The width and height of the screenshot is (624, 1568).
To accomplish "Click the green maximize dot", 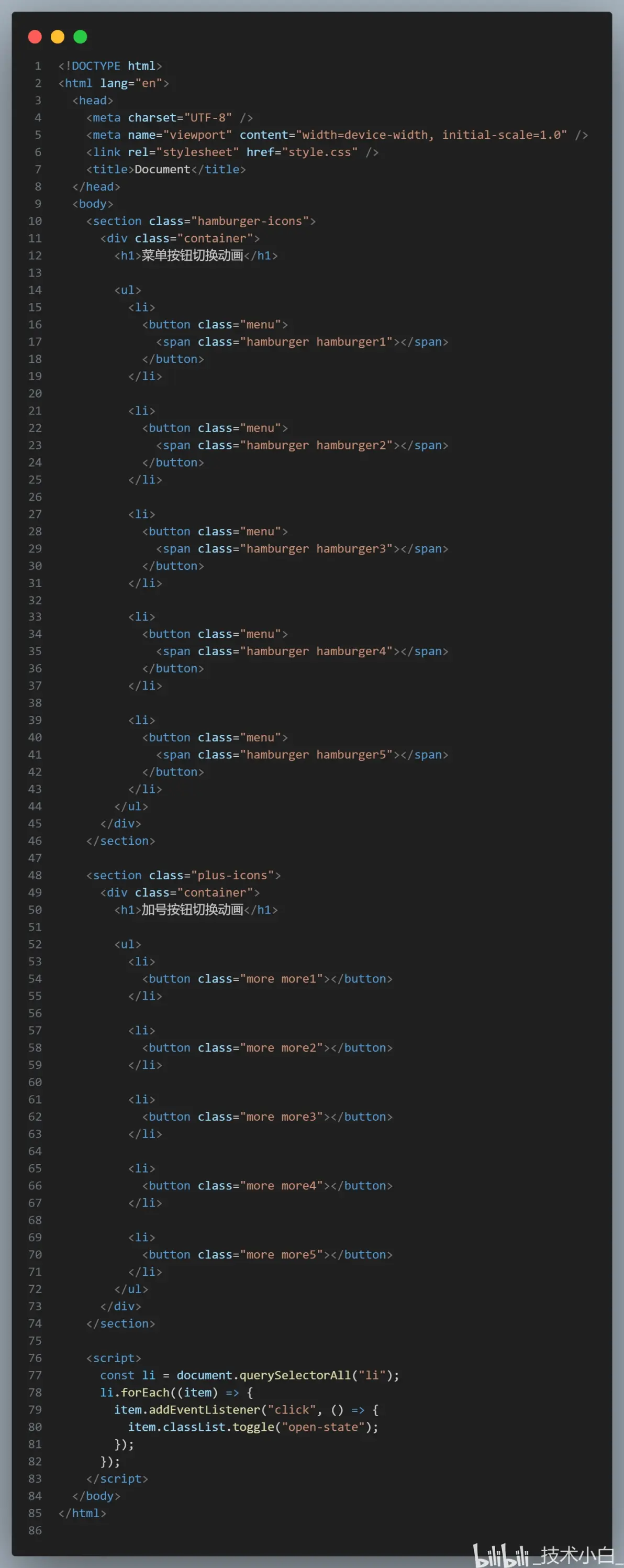I will click(80, 37).
